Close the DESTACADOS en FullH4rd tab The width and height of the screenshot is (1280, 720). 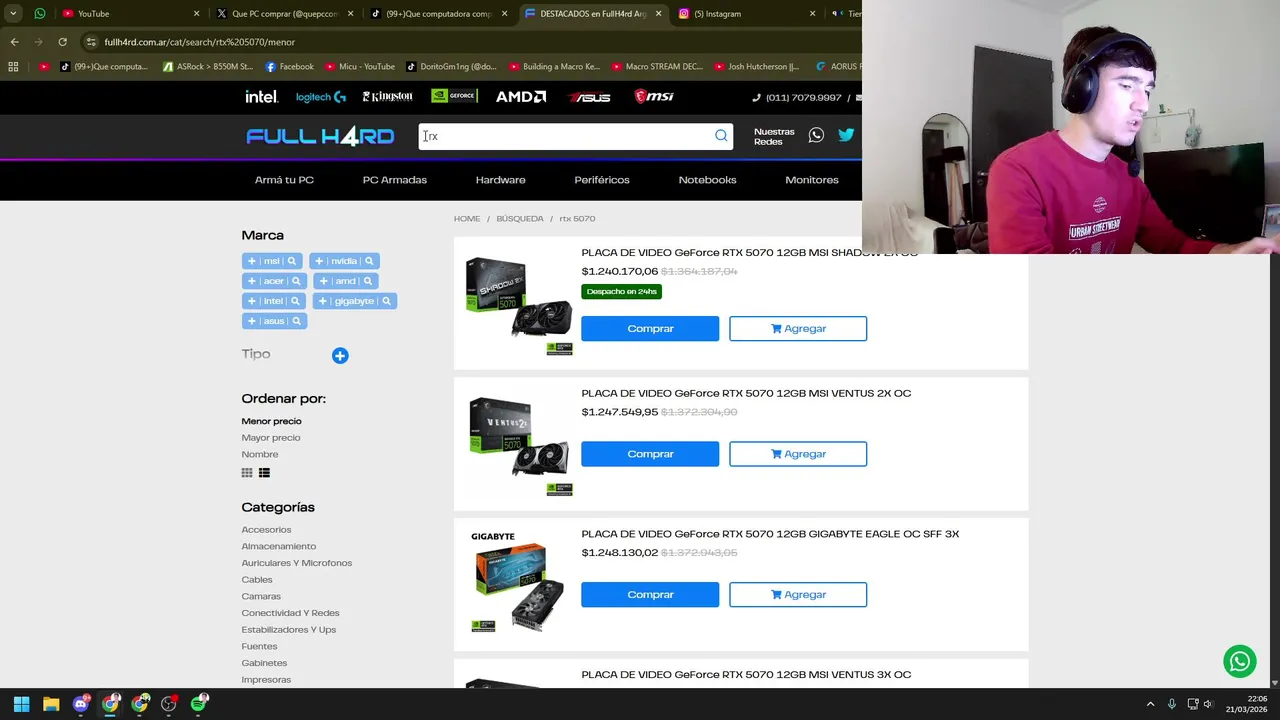point(659,14)
